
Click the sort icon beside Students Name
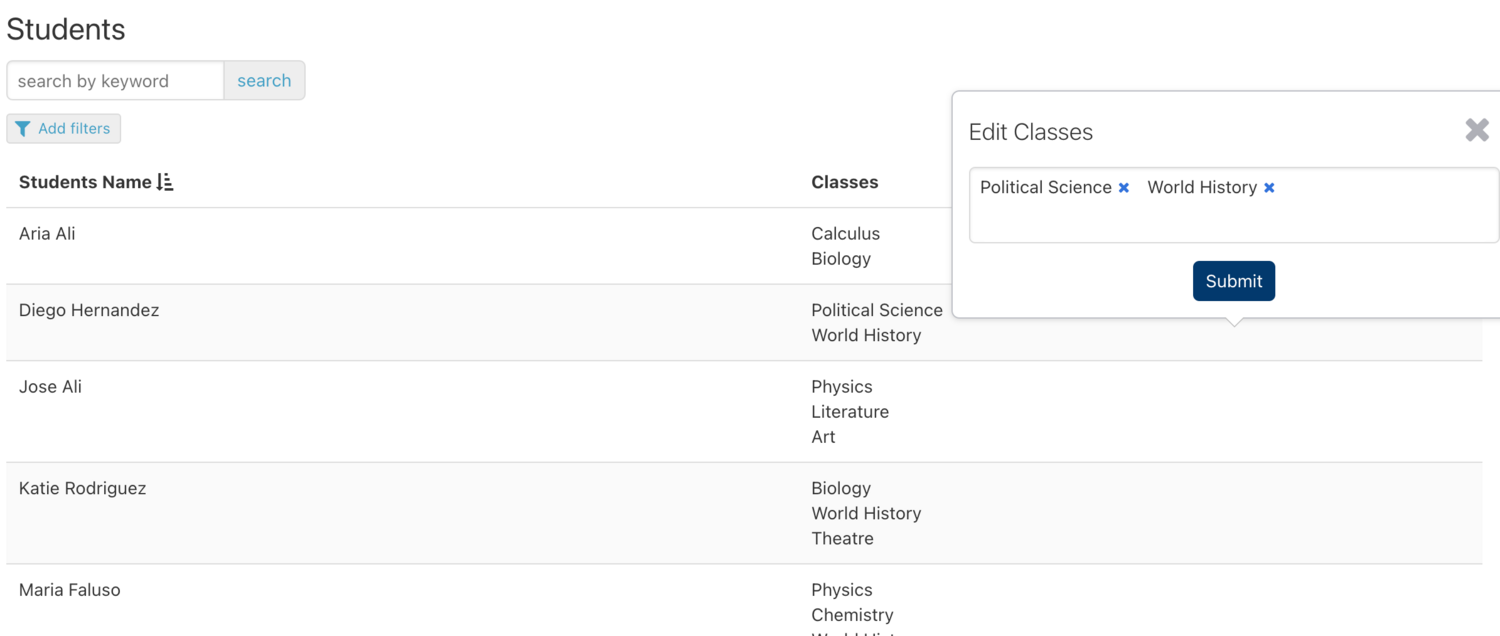[166, 182]
